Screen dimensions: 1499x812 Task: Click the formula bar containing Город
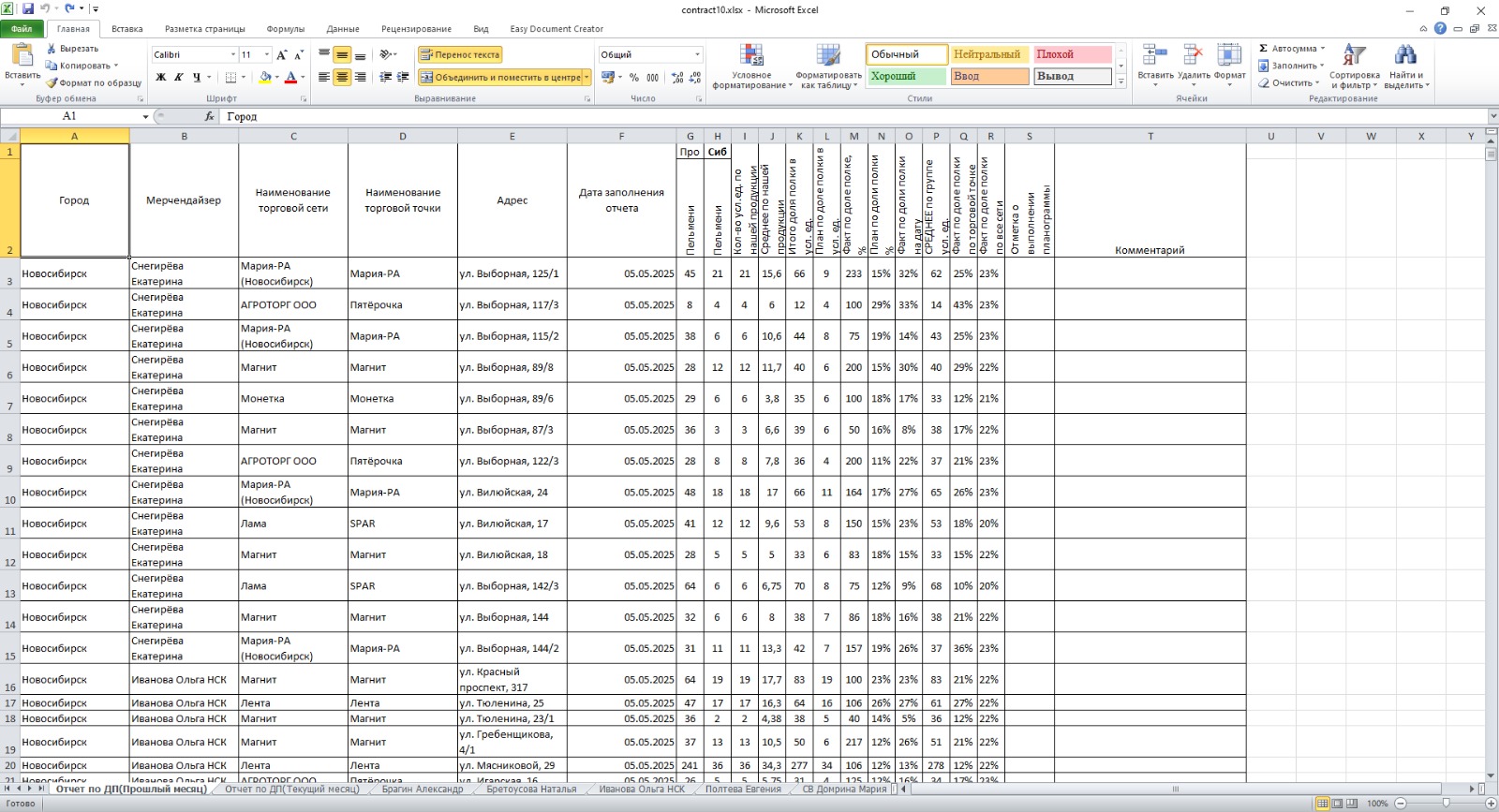click(854, 117)
